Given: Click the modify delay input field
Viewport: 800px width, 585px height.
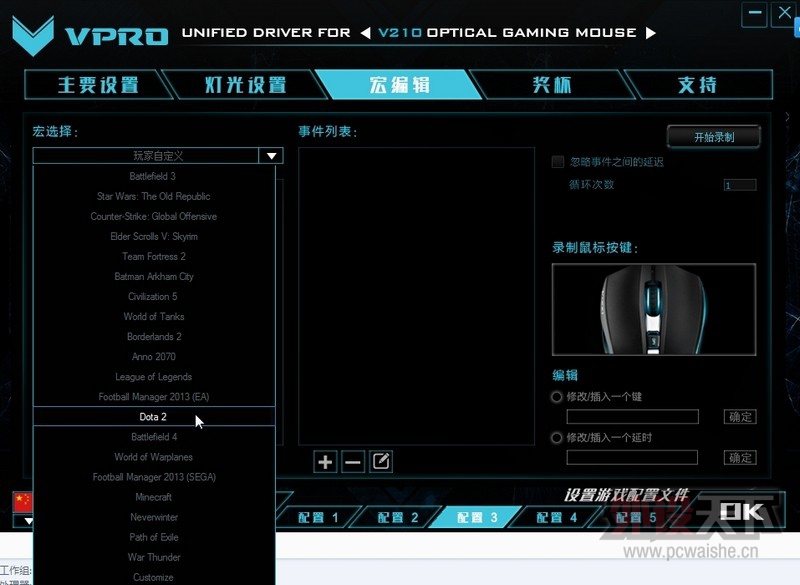Looking at the screenshot, I should pos(632,457).
